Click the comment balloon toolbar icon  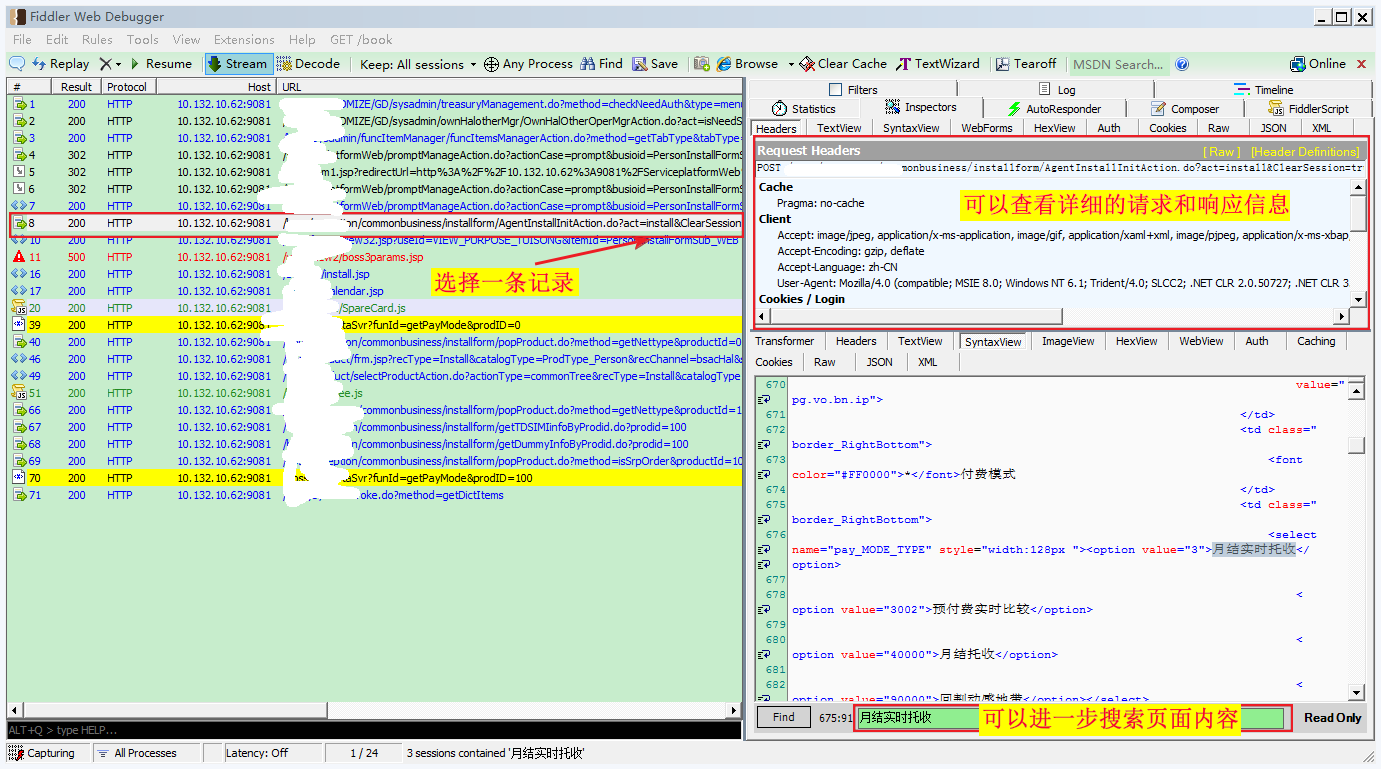pyautogui.click(x=17, y=64)
